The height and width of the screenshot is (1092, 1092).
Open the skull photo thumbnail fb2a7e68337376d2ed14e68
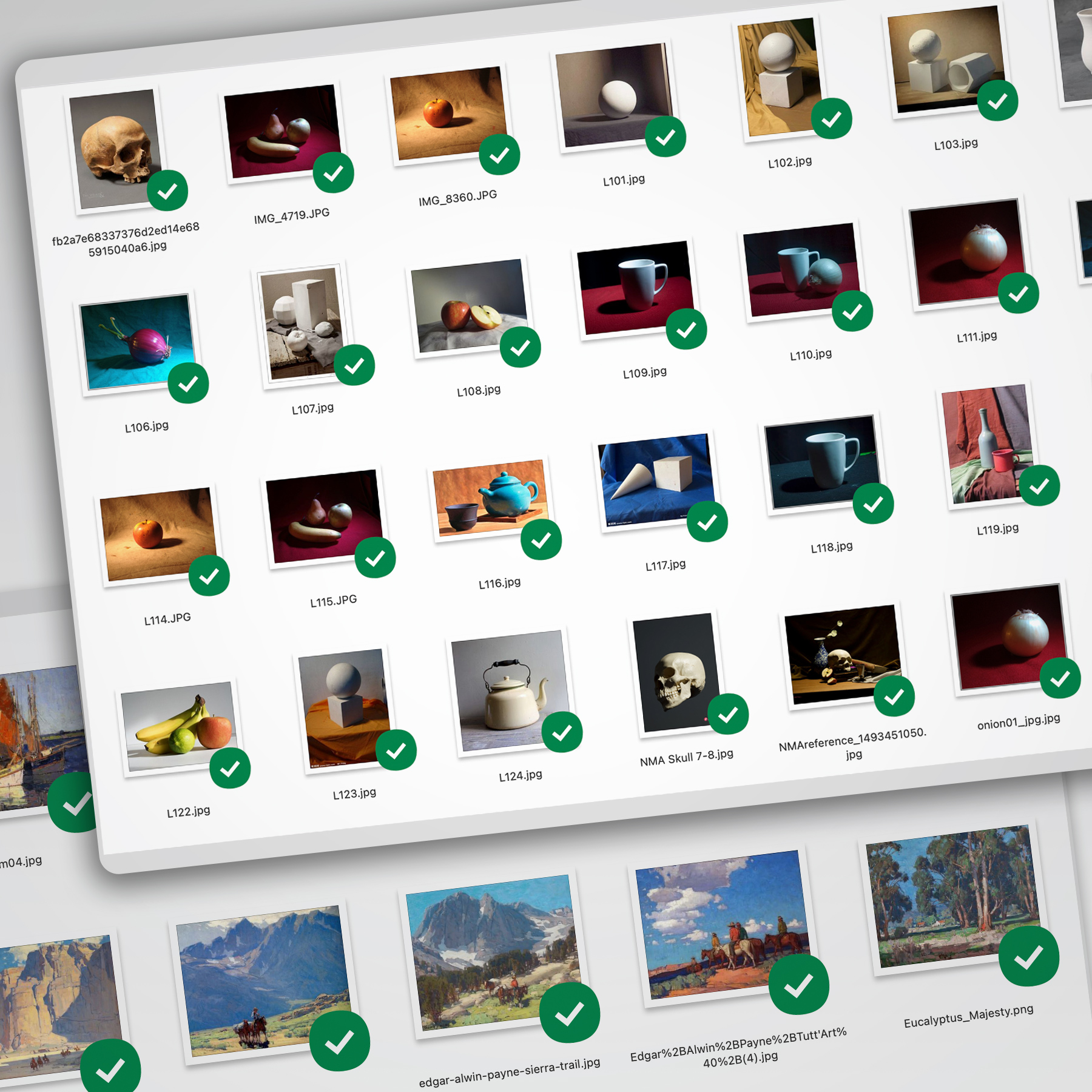coord(115,149)
